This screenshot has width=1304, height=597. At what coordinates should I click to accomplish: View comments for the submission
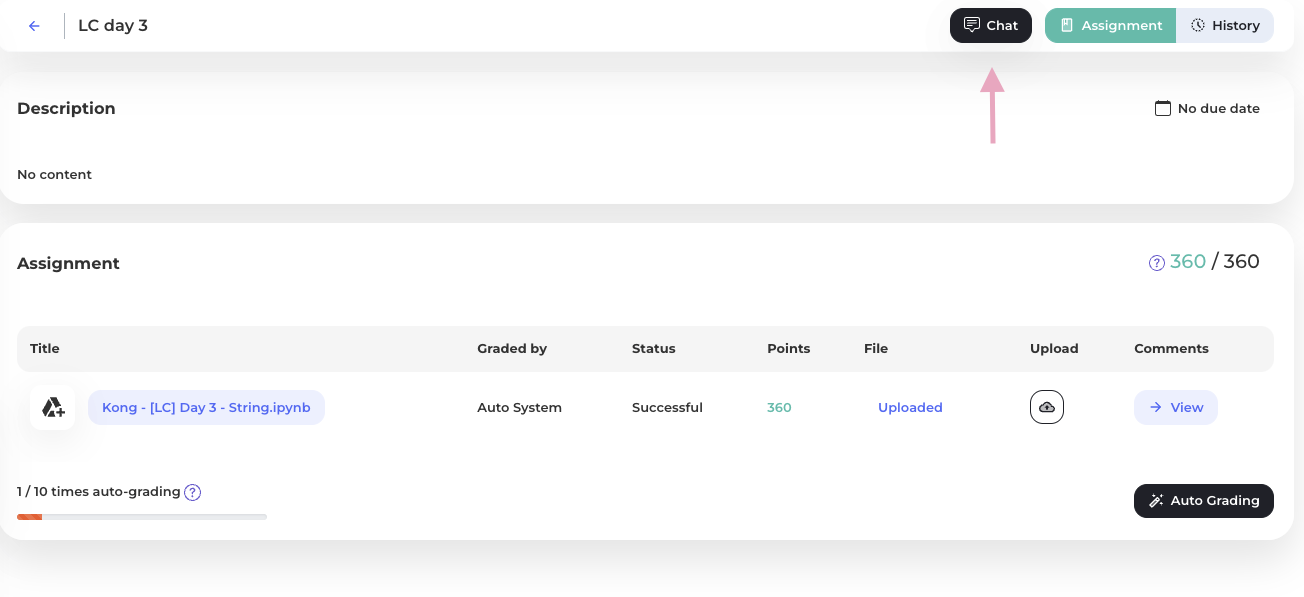1176,407
